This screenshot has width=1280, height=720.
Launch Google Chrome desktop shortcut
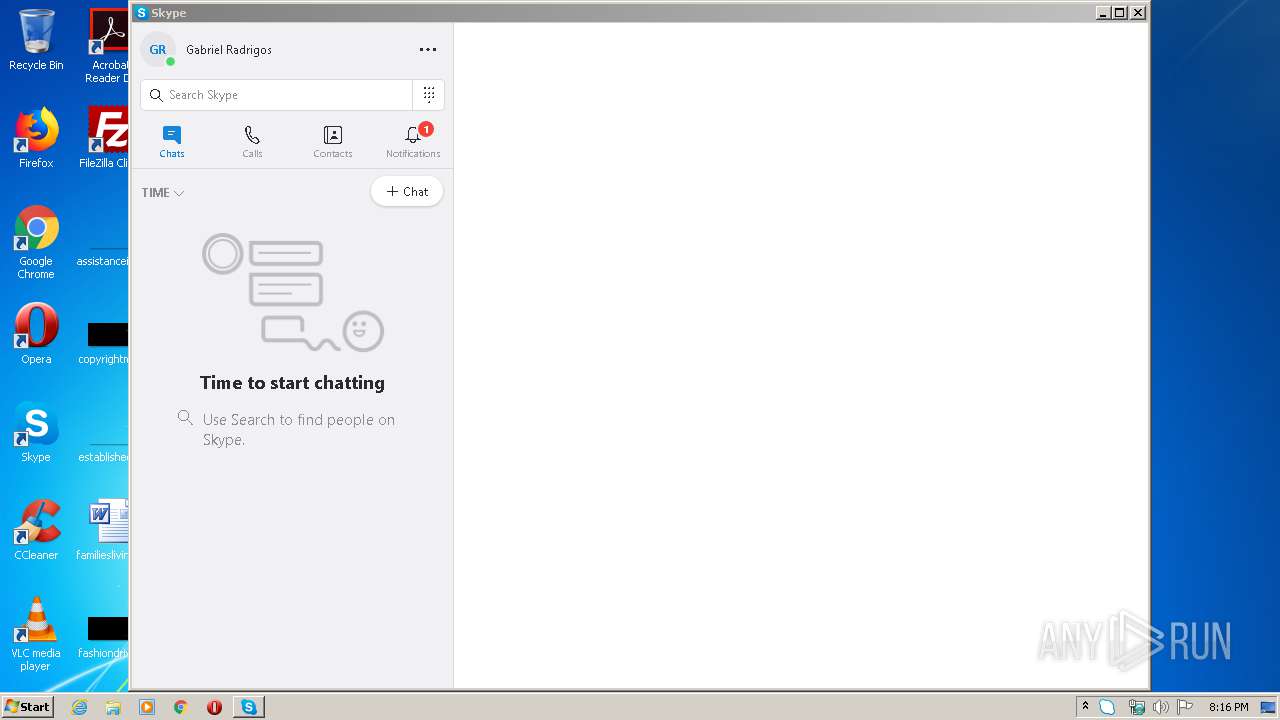[36, 242]
